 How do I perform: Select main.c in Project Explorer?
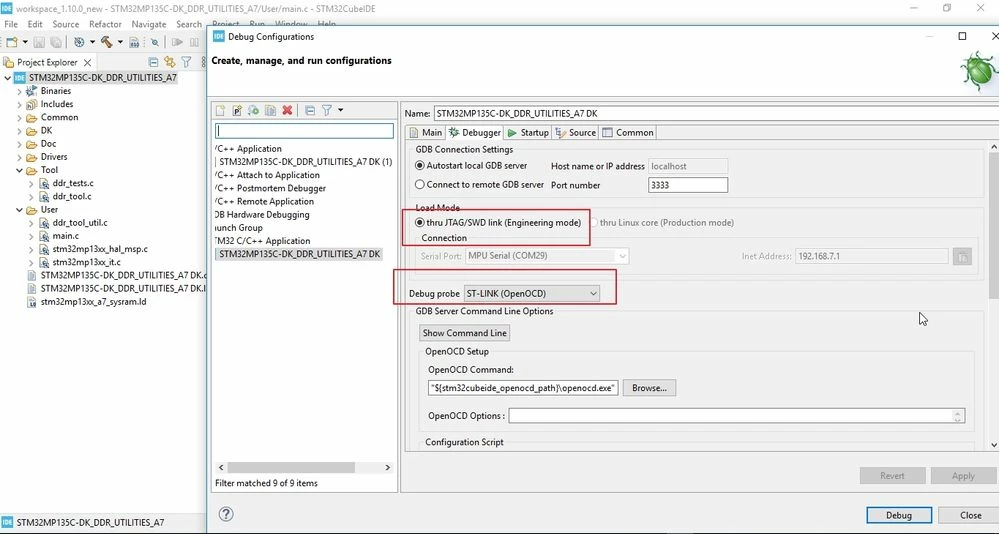65,236
